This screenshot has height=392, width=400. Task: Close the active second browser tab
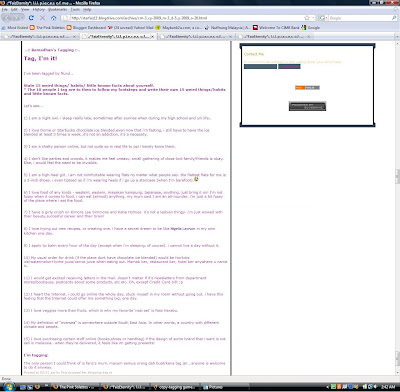(153, 36)
